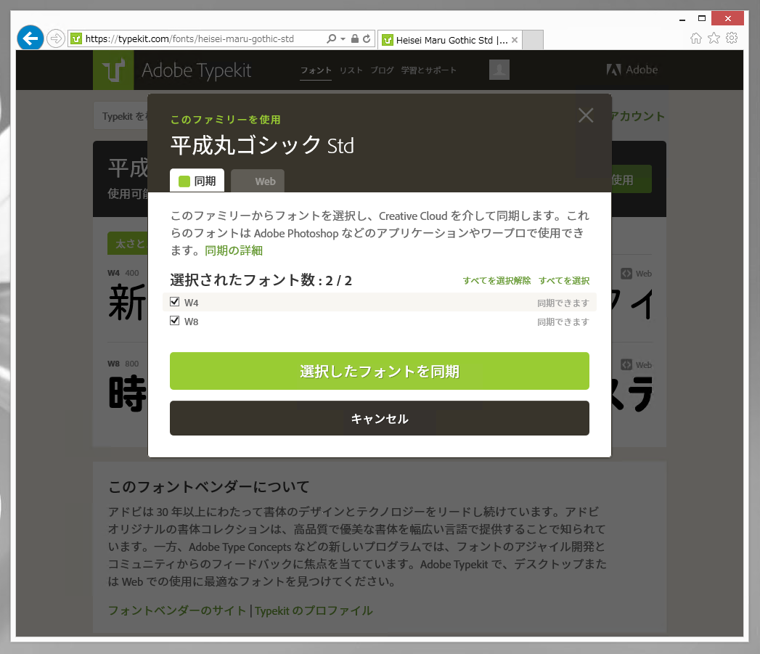Close the Heisei Maru Gothic Std tab
This screenshot has height=654, width=760.
[x=515, y=40]
